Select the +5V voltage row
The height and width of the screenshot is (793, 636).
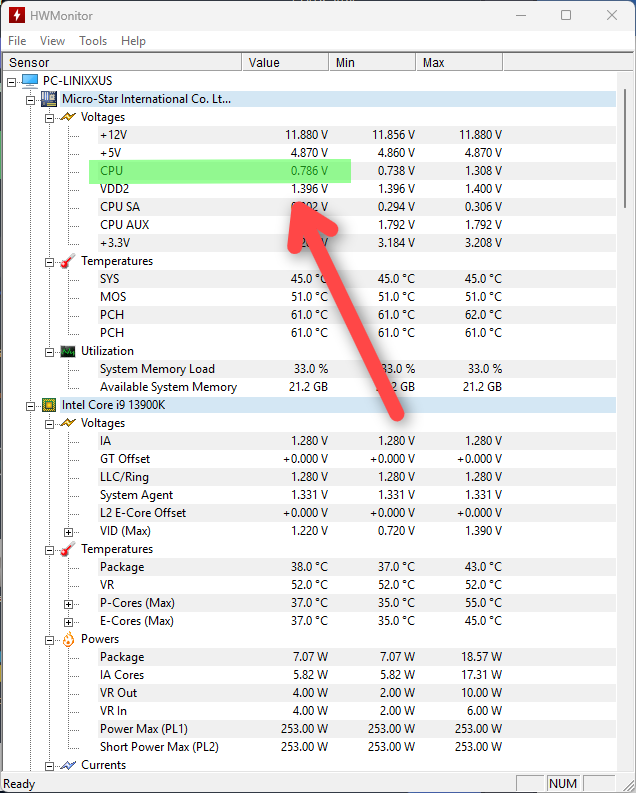pos(357,153)
